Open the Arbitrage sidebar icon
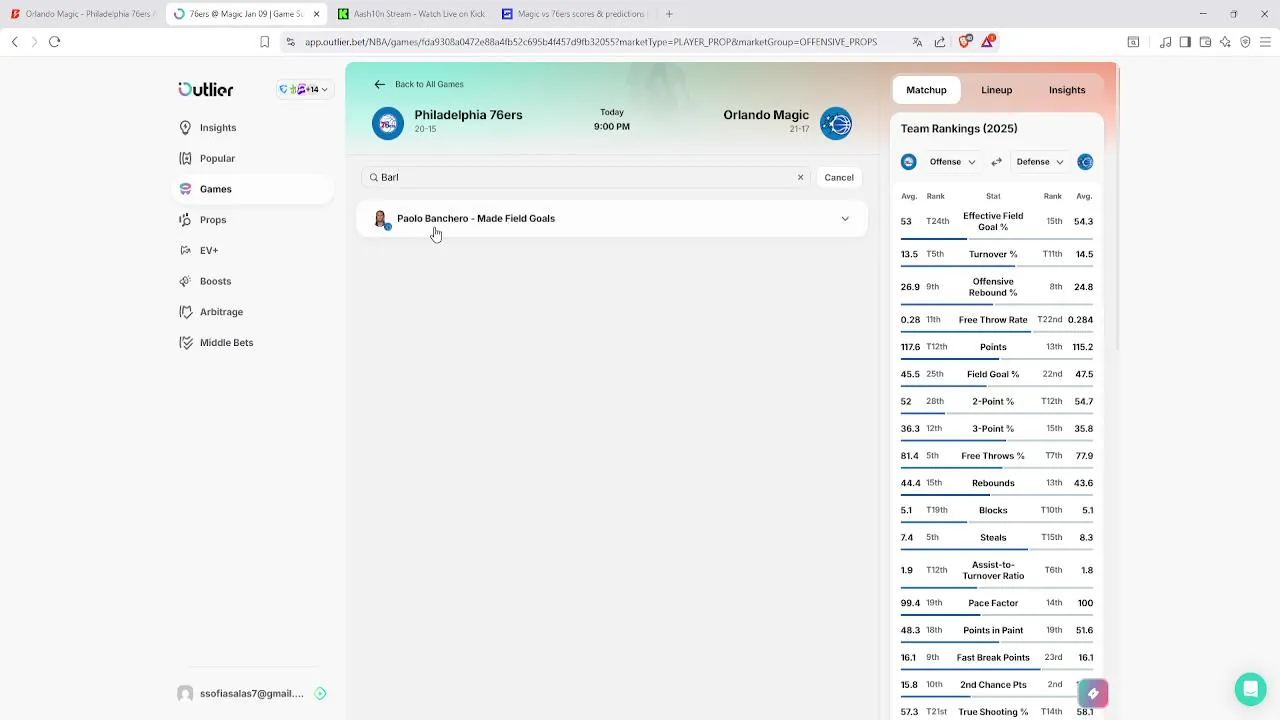This screenshot has height=720, width=1280. point(185,312)
